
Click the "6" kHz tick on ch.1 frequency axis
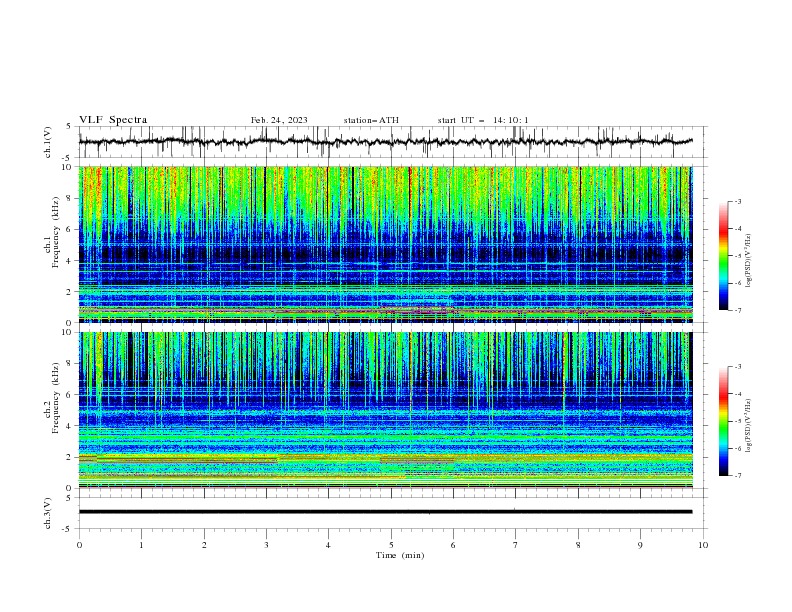pos(69,229)
